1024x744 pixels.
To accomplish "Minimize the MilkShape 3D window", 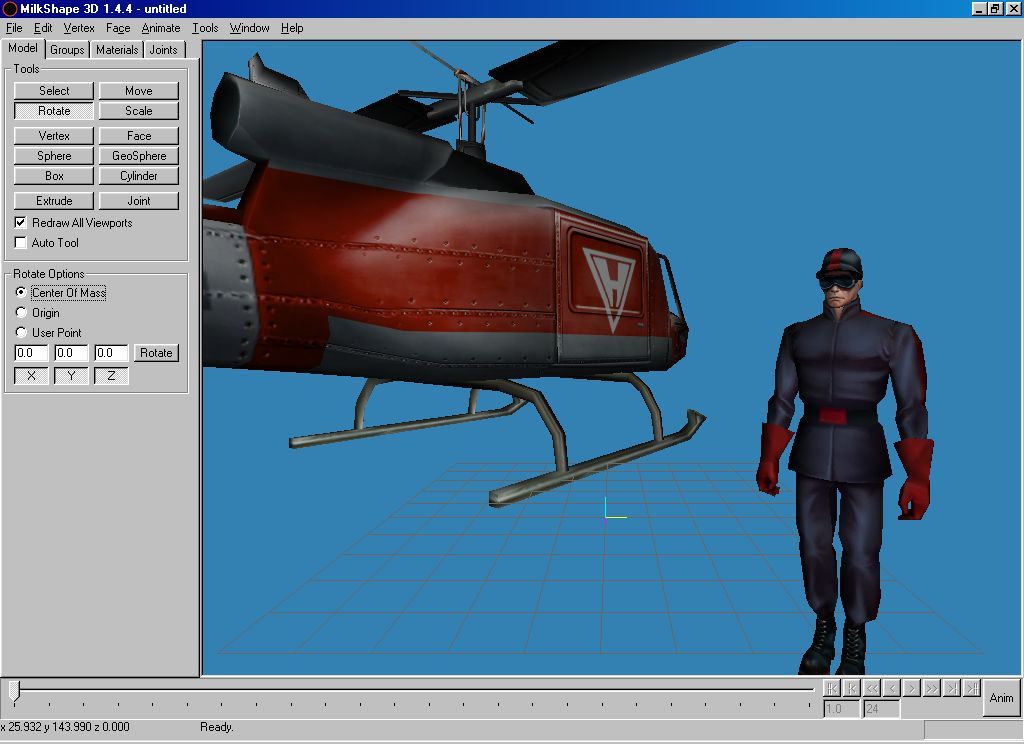I will pyautogui.click(x=978, y=8).
